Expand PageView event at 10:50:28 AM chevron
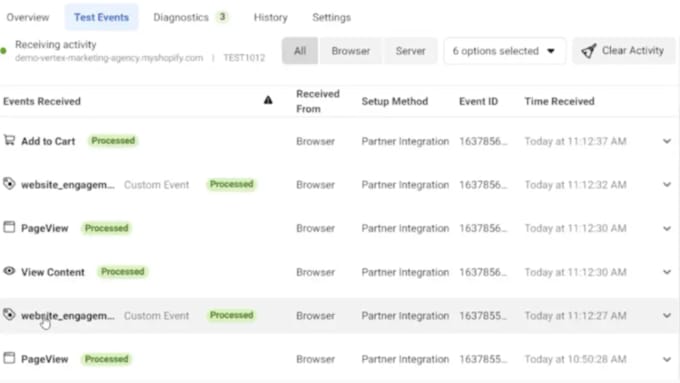The width and height of the screenshot is (680, 383). click(x=667, y=360)
